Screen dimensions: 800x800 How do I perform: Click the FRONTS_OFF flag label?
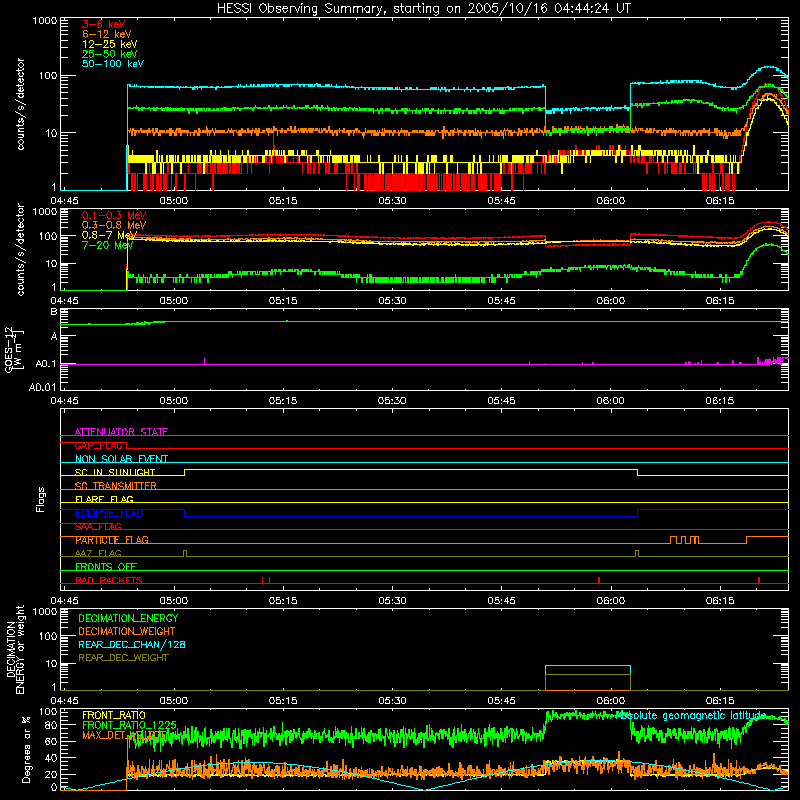(x=106, y=567)
